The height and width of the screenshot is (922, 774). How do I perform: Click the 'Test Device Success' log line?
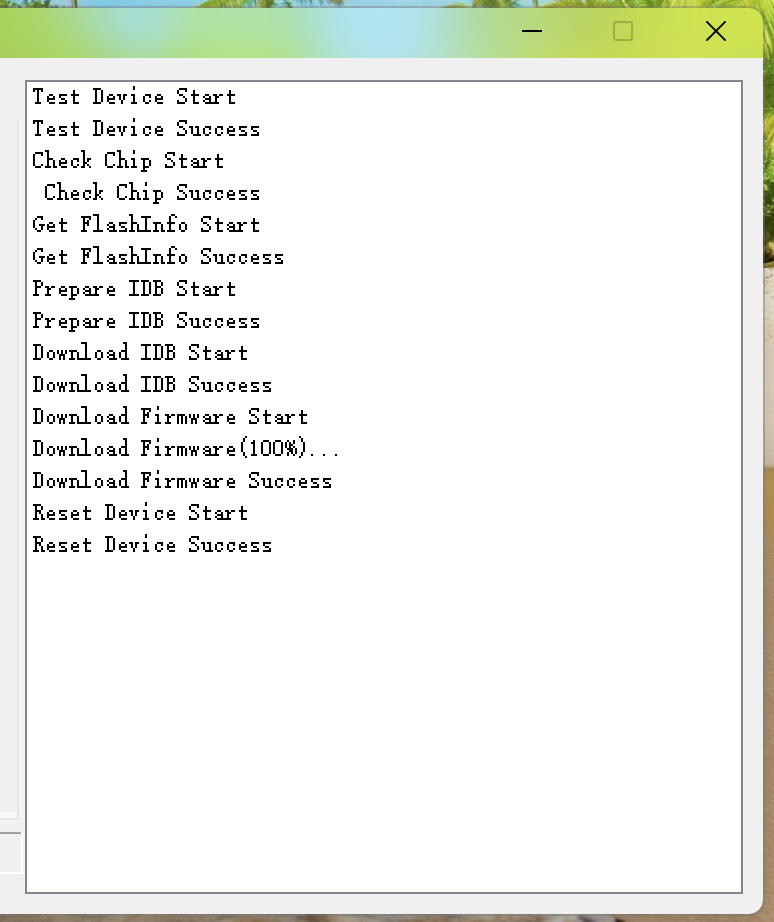(146, 129)
